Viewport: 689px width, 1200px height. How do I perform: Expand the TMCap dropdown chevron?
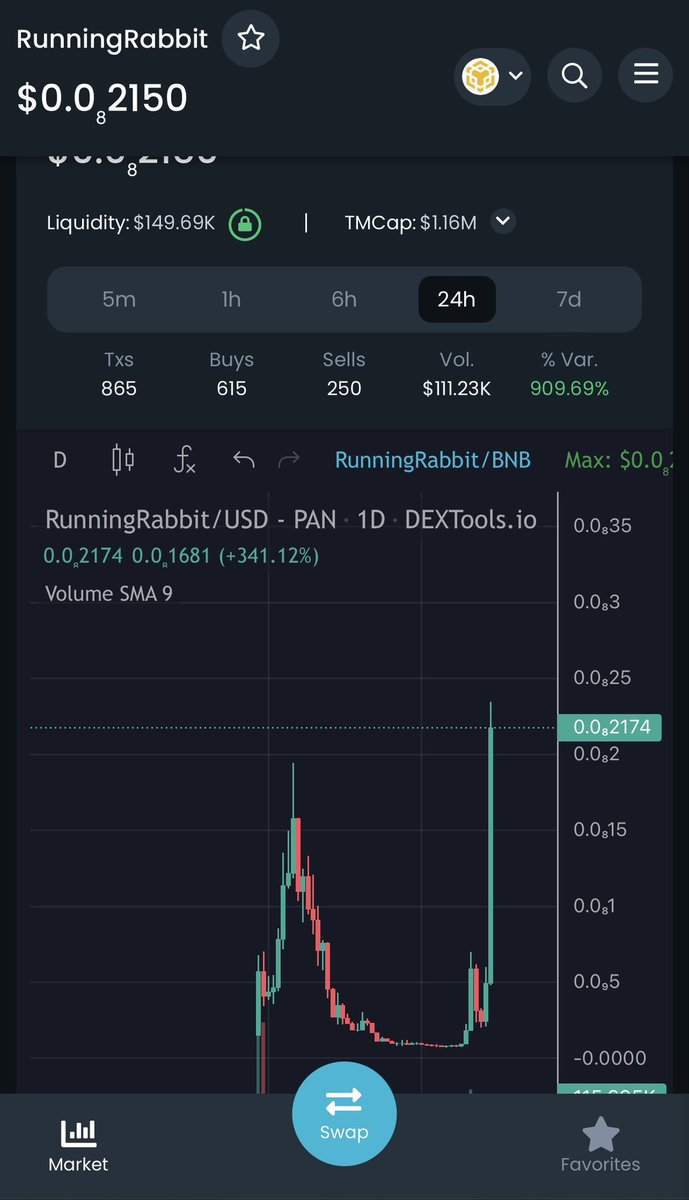(503, 221)
